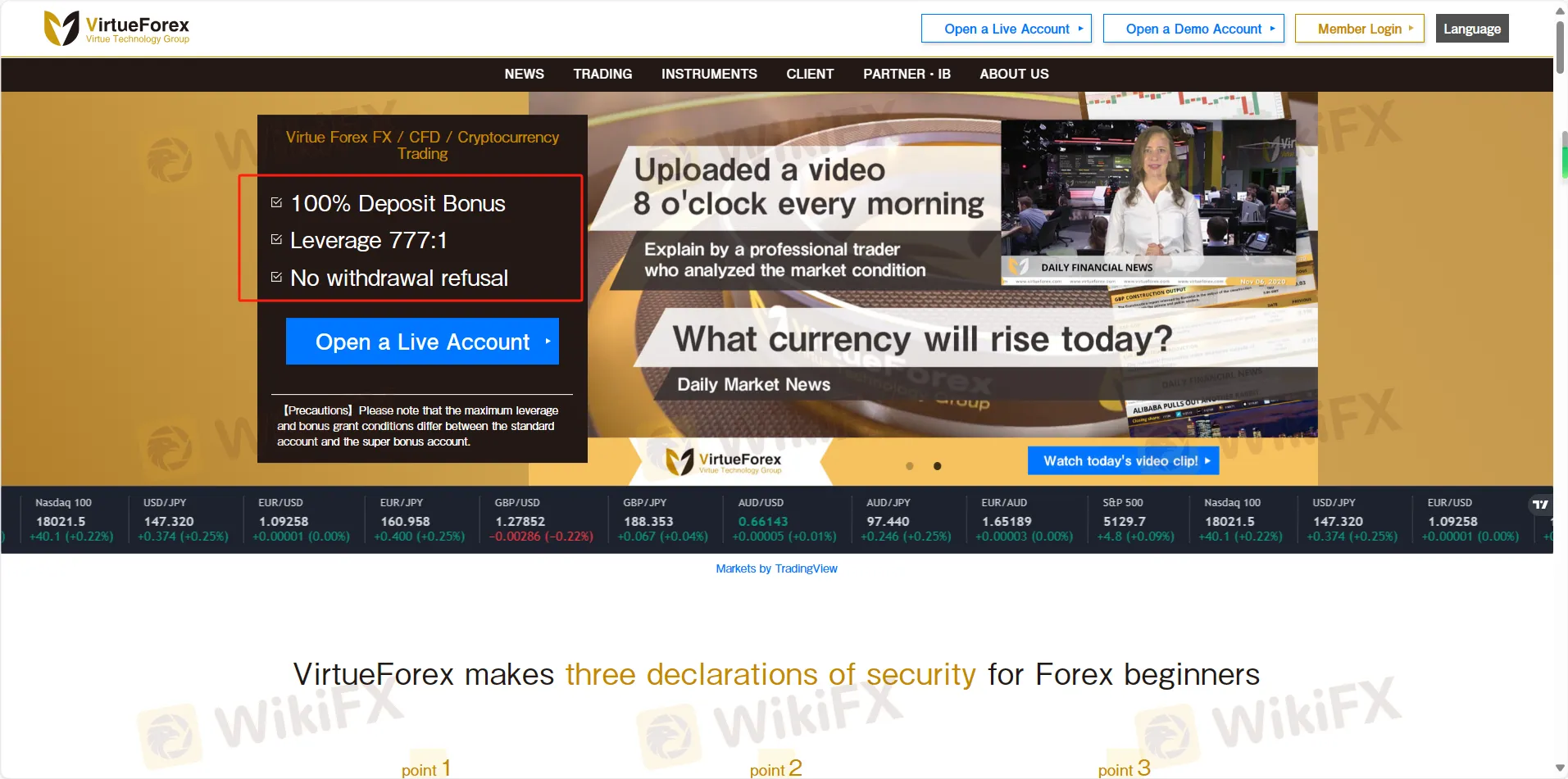The image size is (1568, 779).
Task: Click the "point 2" label
Action: 775,768
